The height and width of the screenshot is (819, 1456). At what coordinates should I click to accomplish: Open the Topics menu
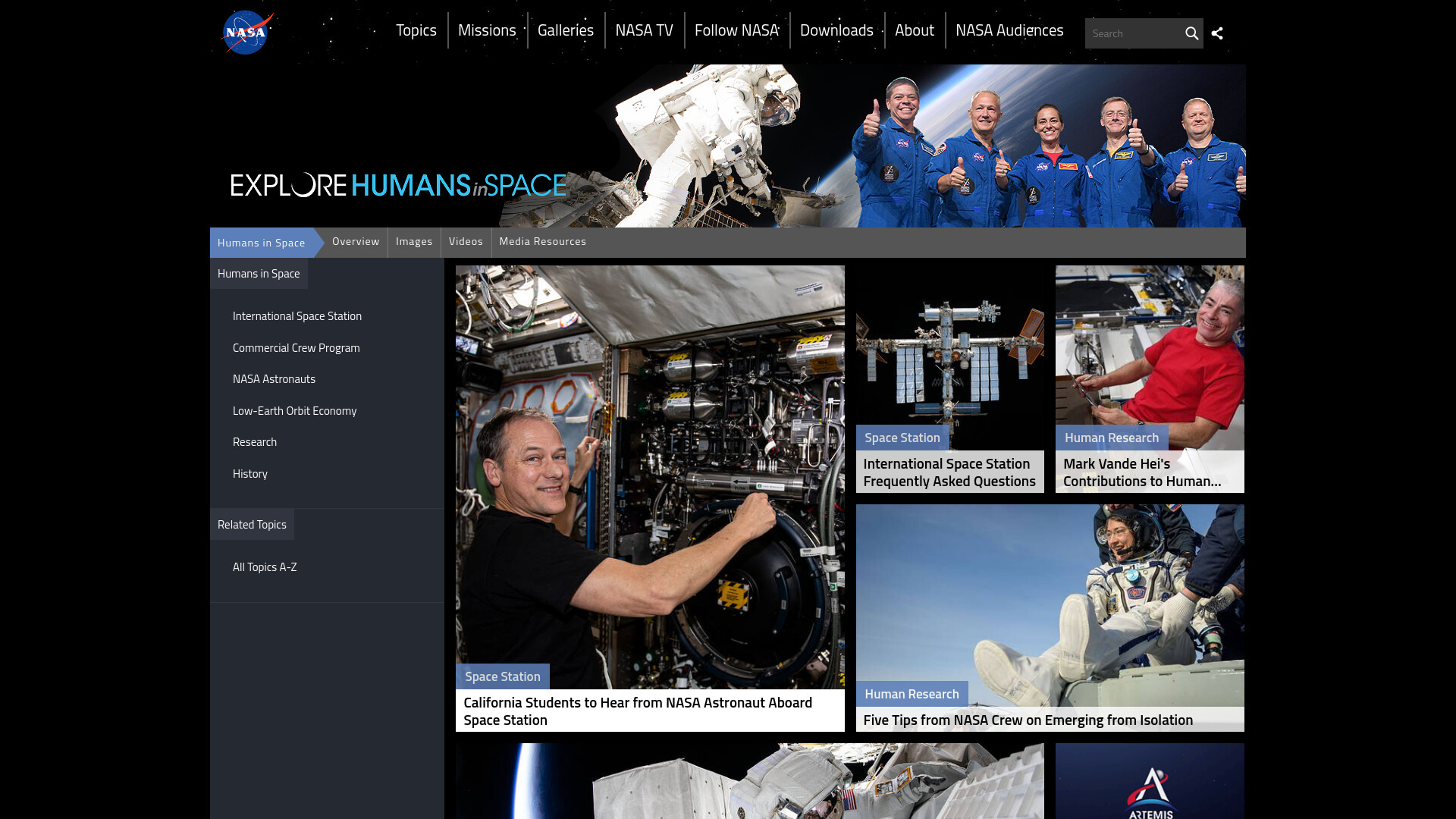416,30
